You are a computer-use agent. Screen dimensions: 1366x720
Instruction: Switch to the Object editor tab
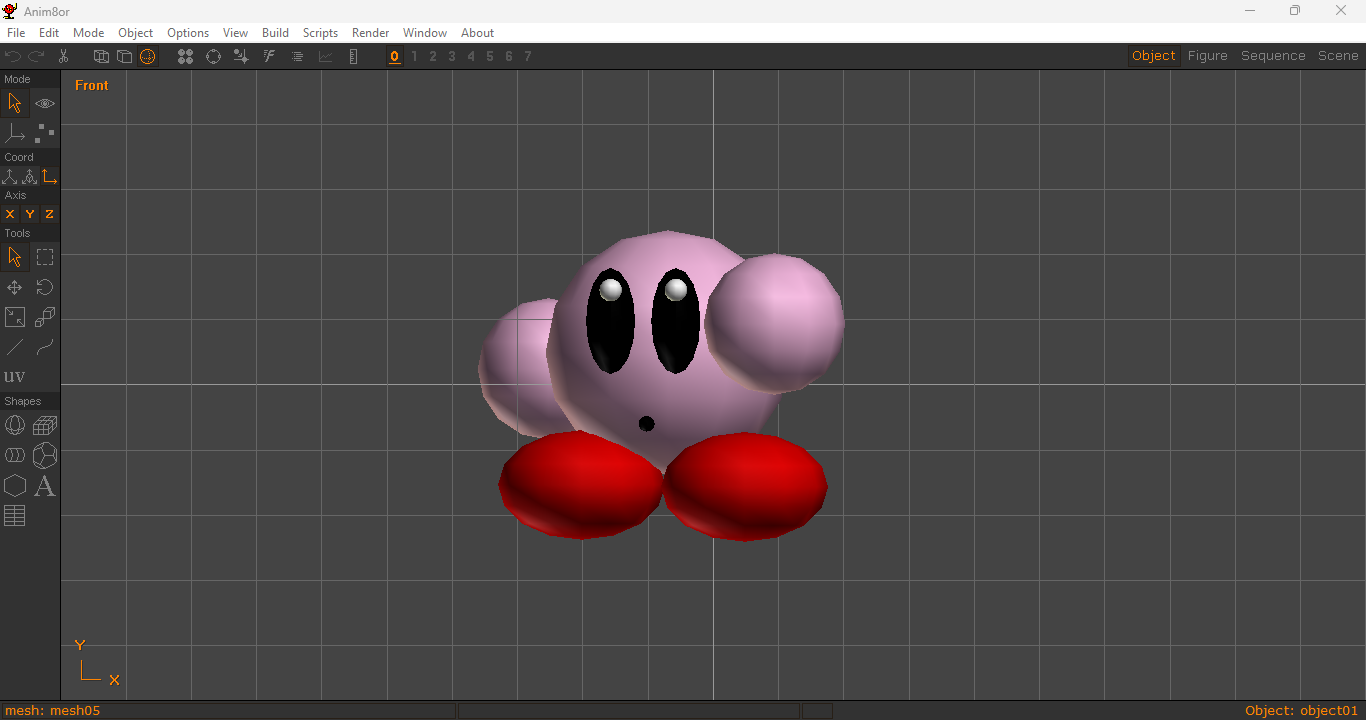1153,56
